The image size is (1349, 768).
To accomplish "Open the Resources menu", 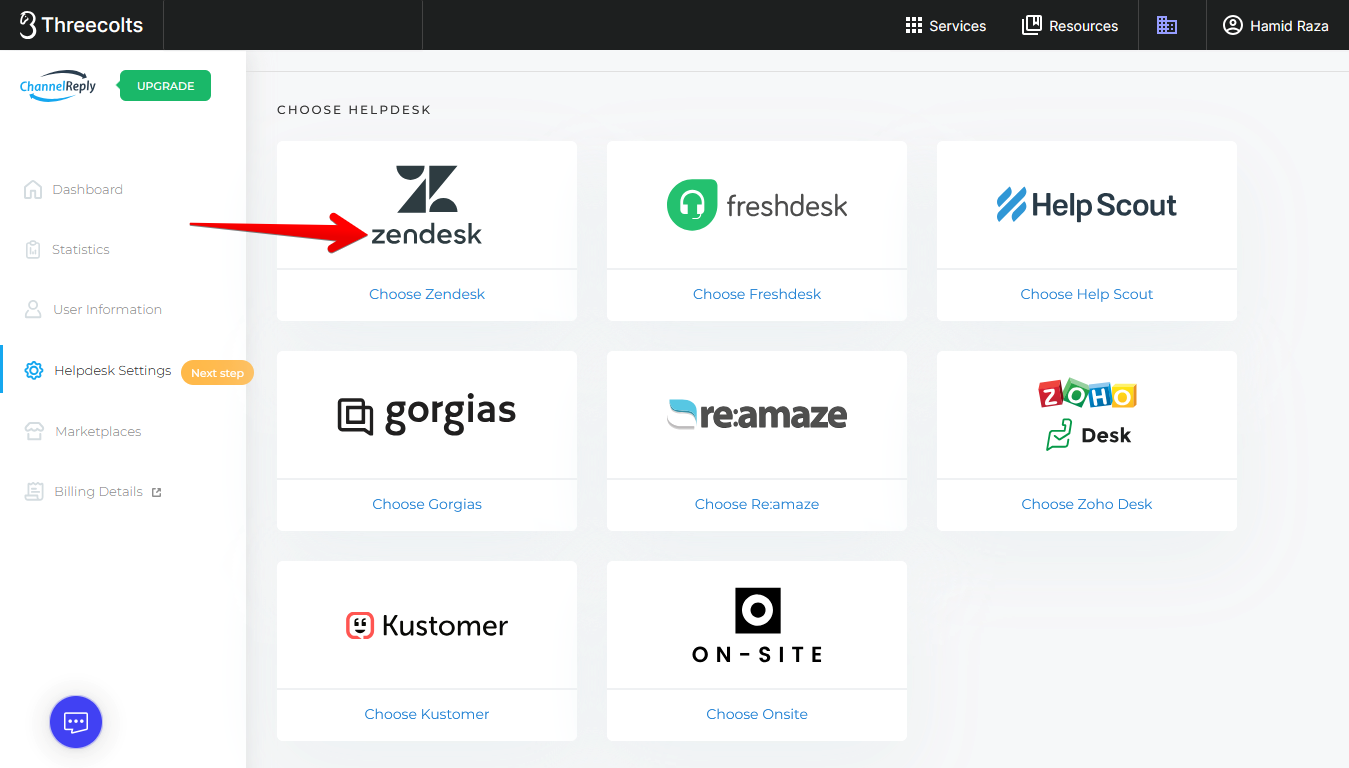I will tap(1070, 26).
